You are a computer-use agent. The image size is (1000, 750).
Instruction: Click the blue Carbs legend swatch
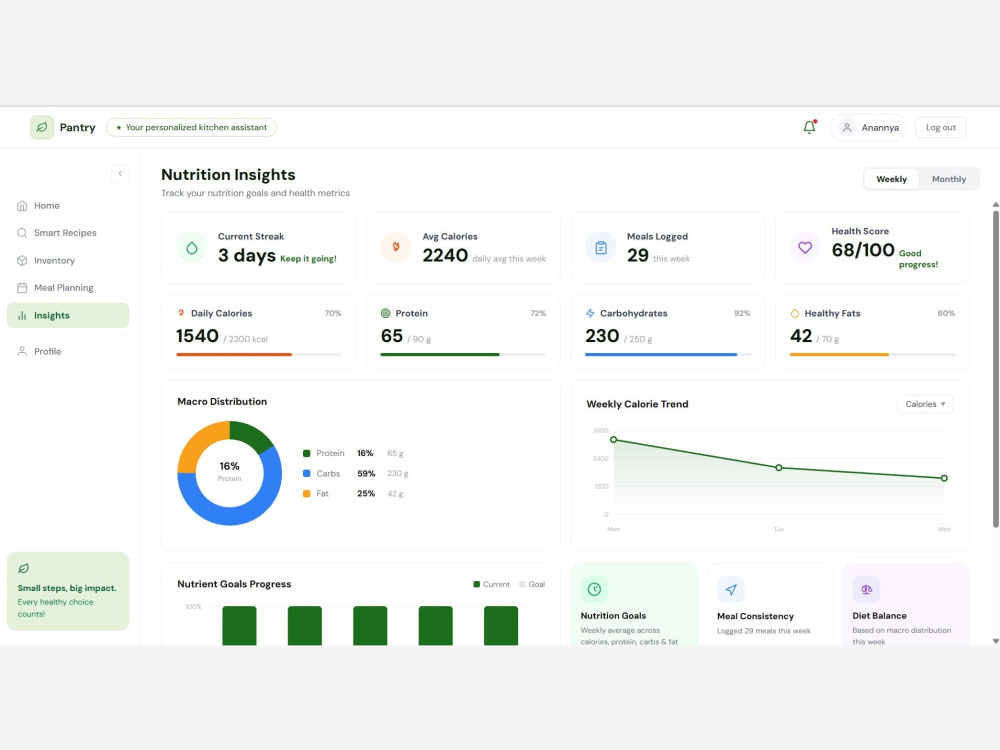pyautogui.click(x=307, y=473)
